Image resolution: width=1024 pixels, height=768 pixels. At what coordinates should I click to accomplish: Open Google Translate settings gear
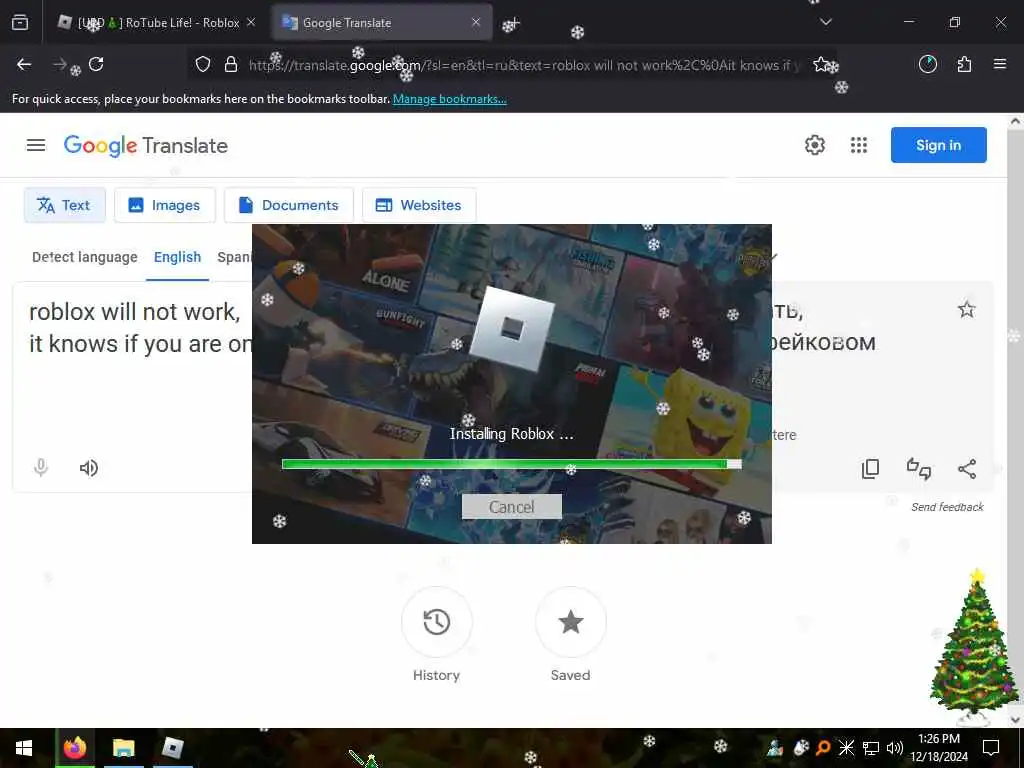point(815,145)
